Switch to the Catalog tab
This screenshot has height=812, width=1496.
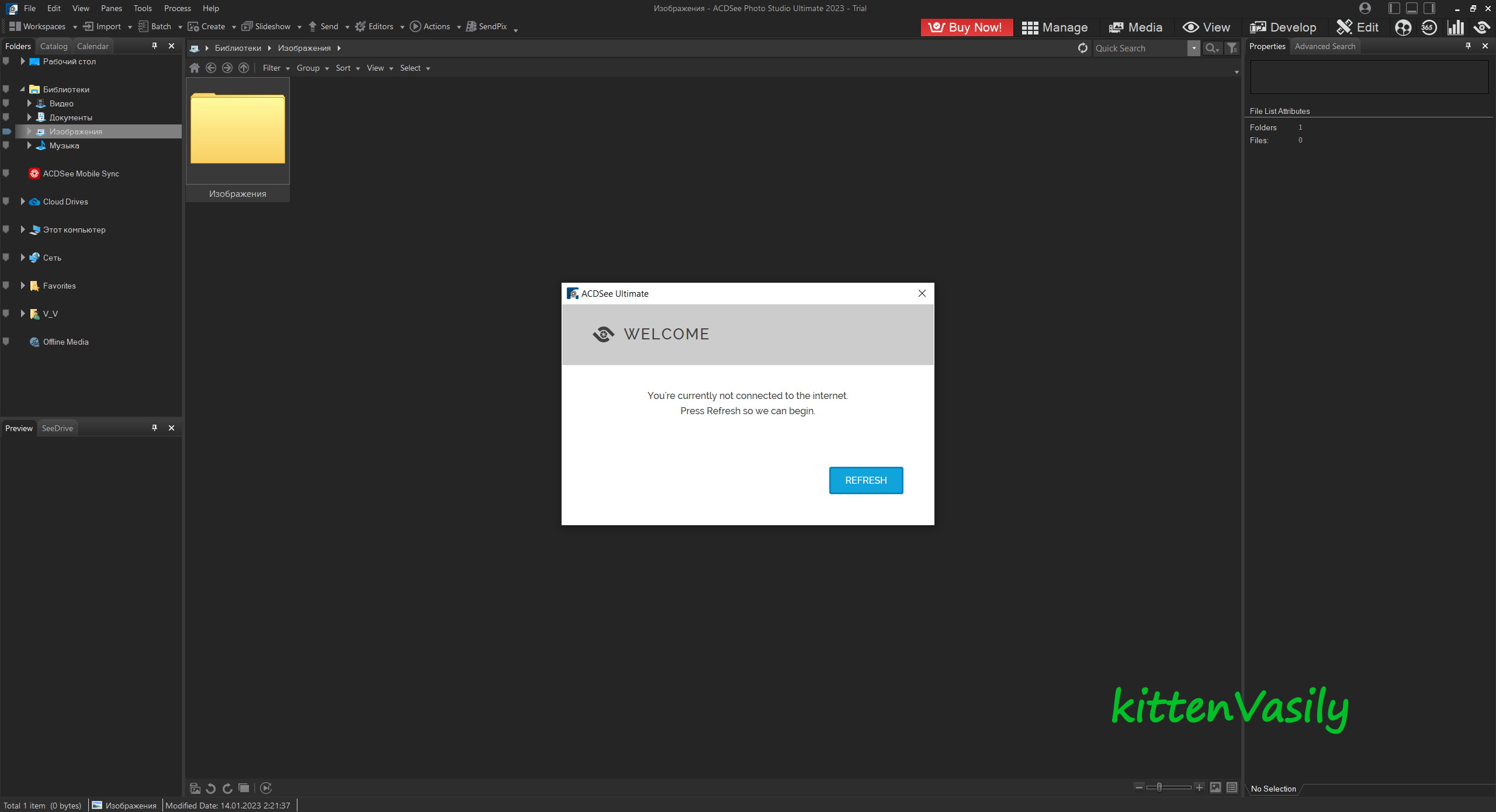point(54,46)
